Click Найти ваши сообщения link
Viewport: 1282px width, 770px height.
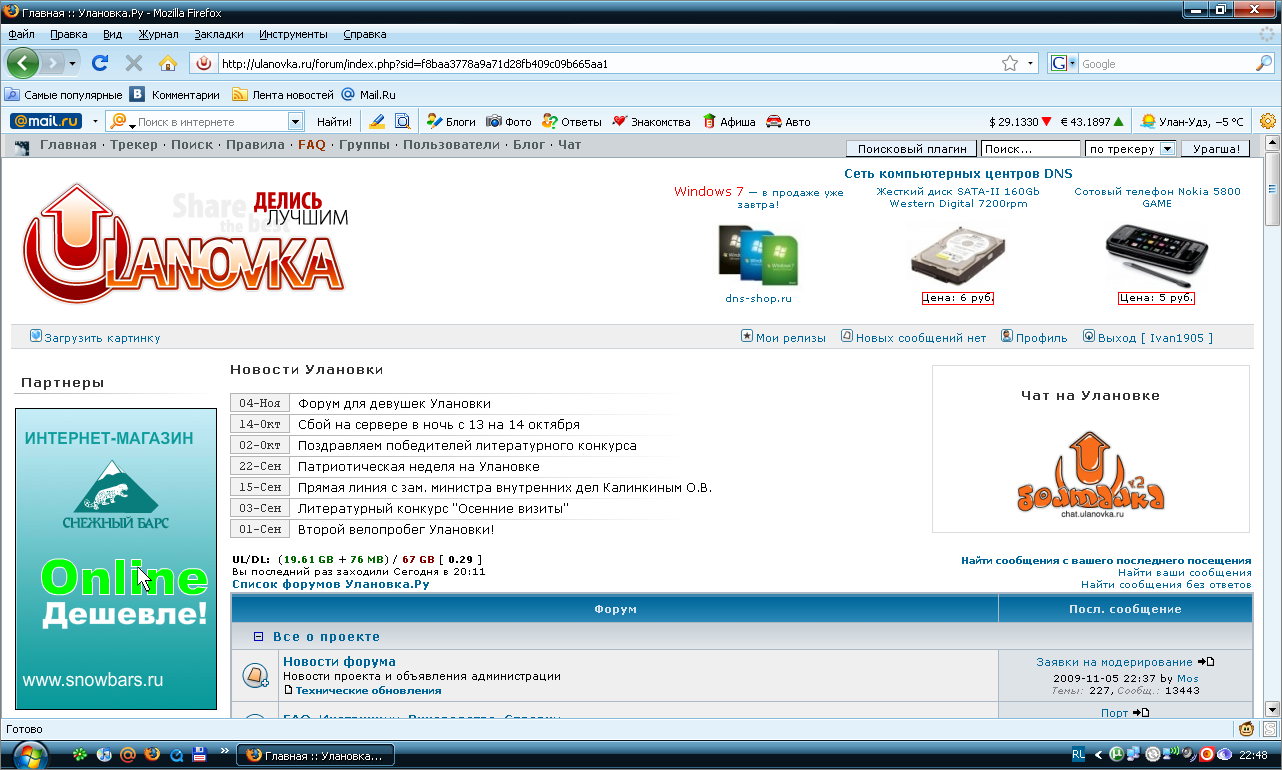[1185, 572]
